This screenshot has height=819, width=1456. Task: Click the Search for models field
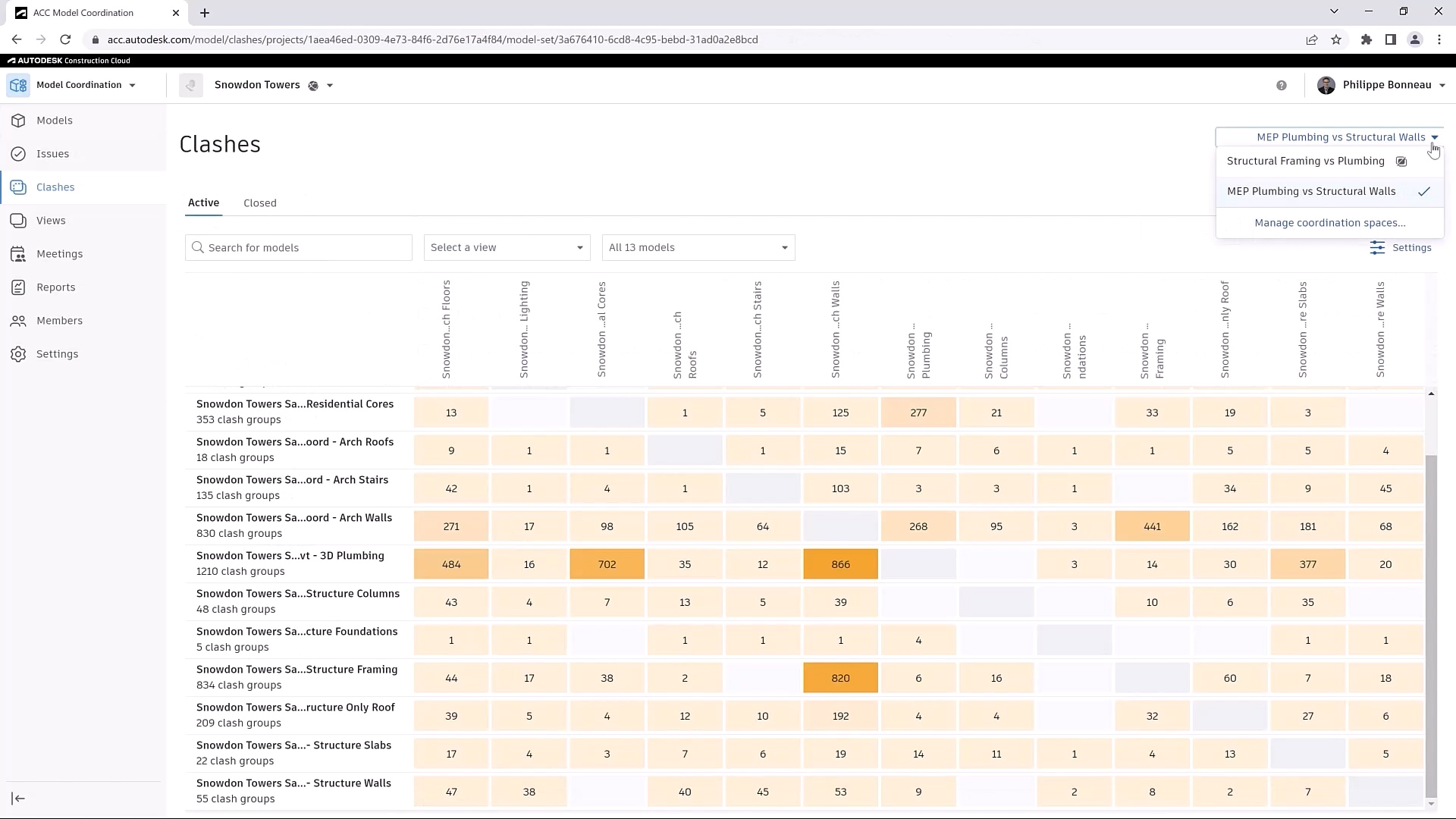click(x=299, y=248)
